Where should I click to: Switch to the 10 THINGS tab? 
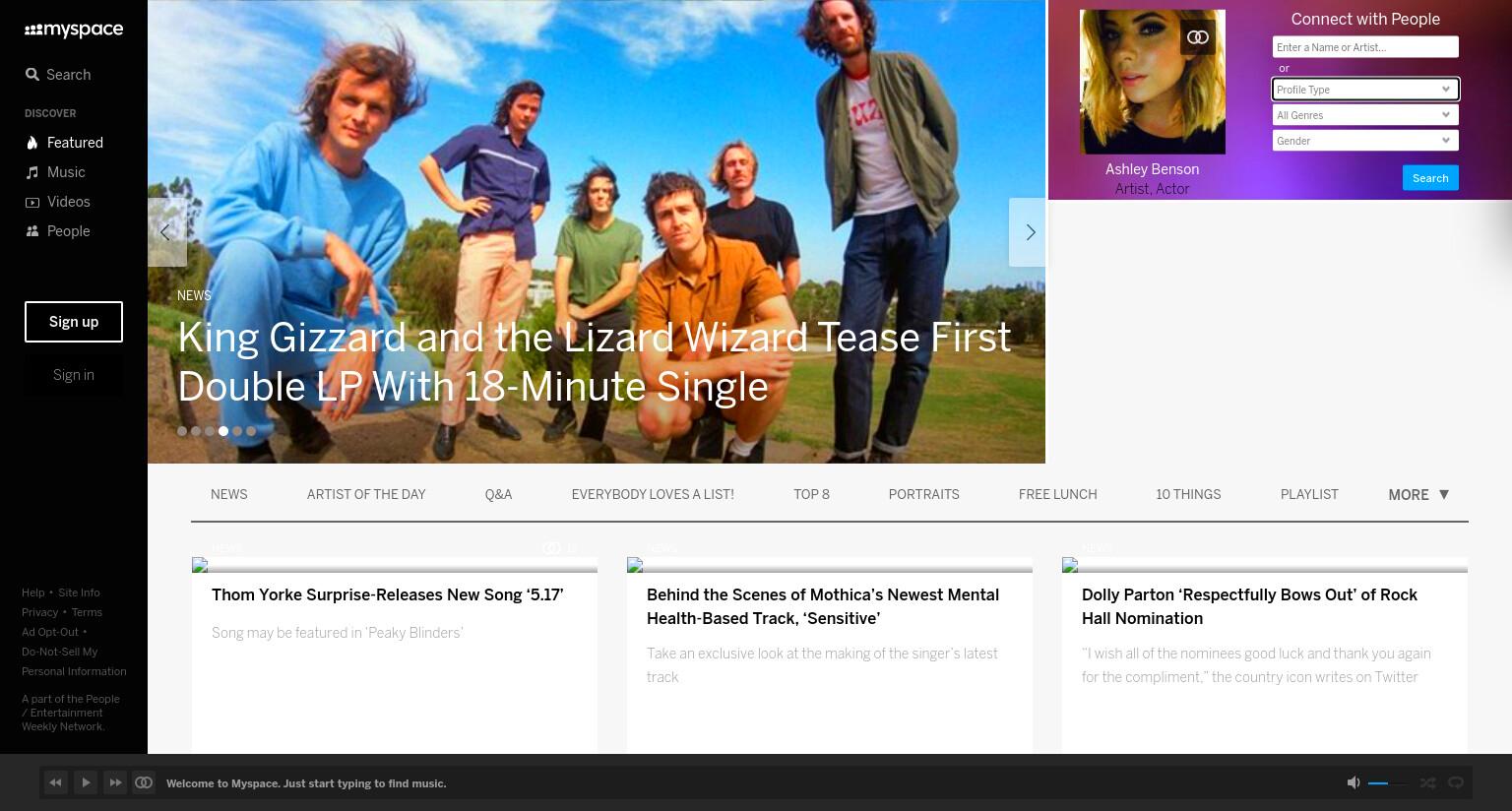point(1188,495)
